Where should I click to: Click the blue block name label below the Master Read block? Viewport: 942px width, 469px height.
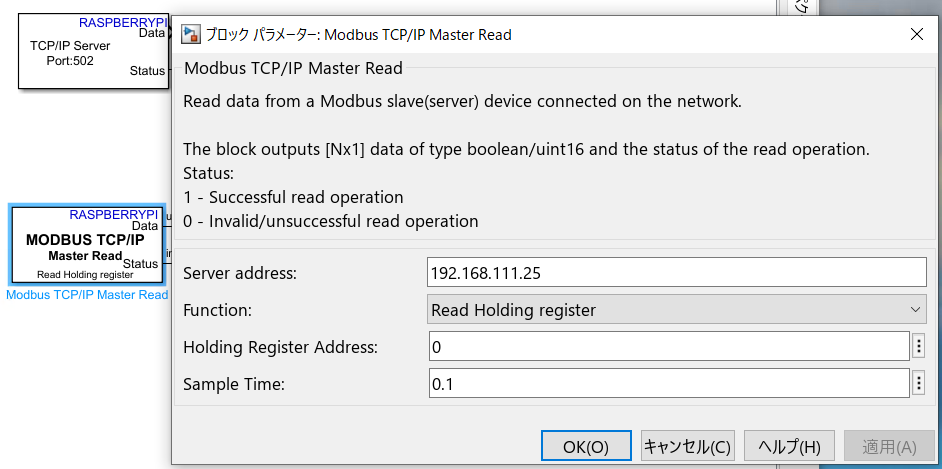tap(87, 295)
